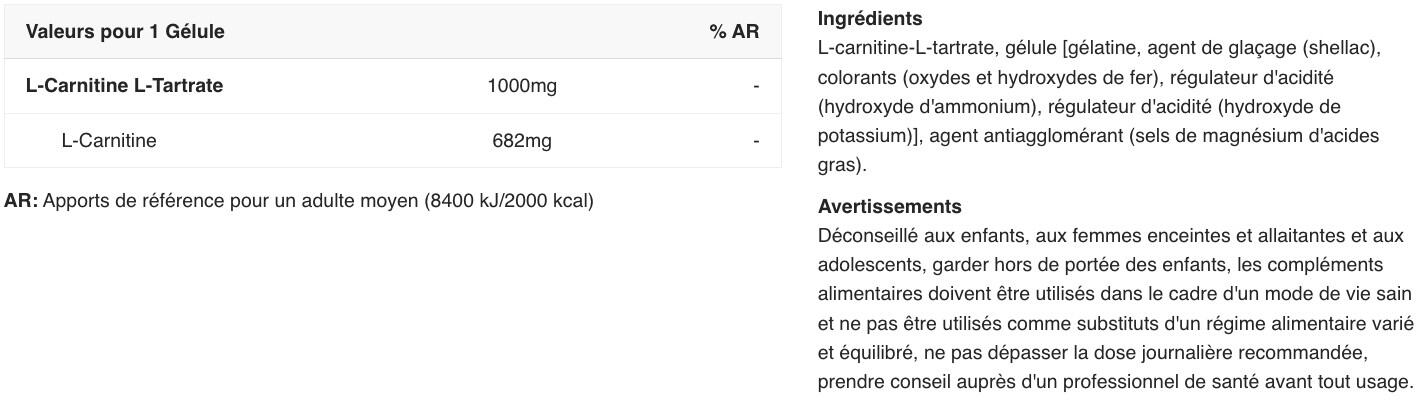Click the "Avertissements" heading
Screen dimensions: 1426x406
[889, 207]
